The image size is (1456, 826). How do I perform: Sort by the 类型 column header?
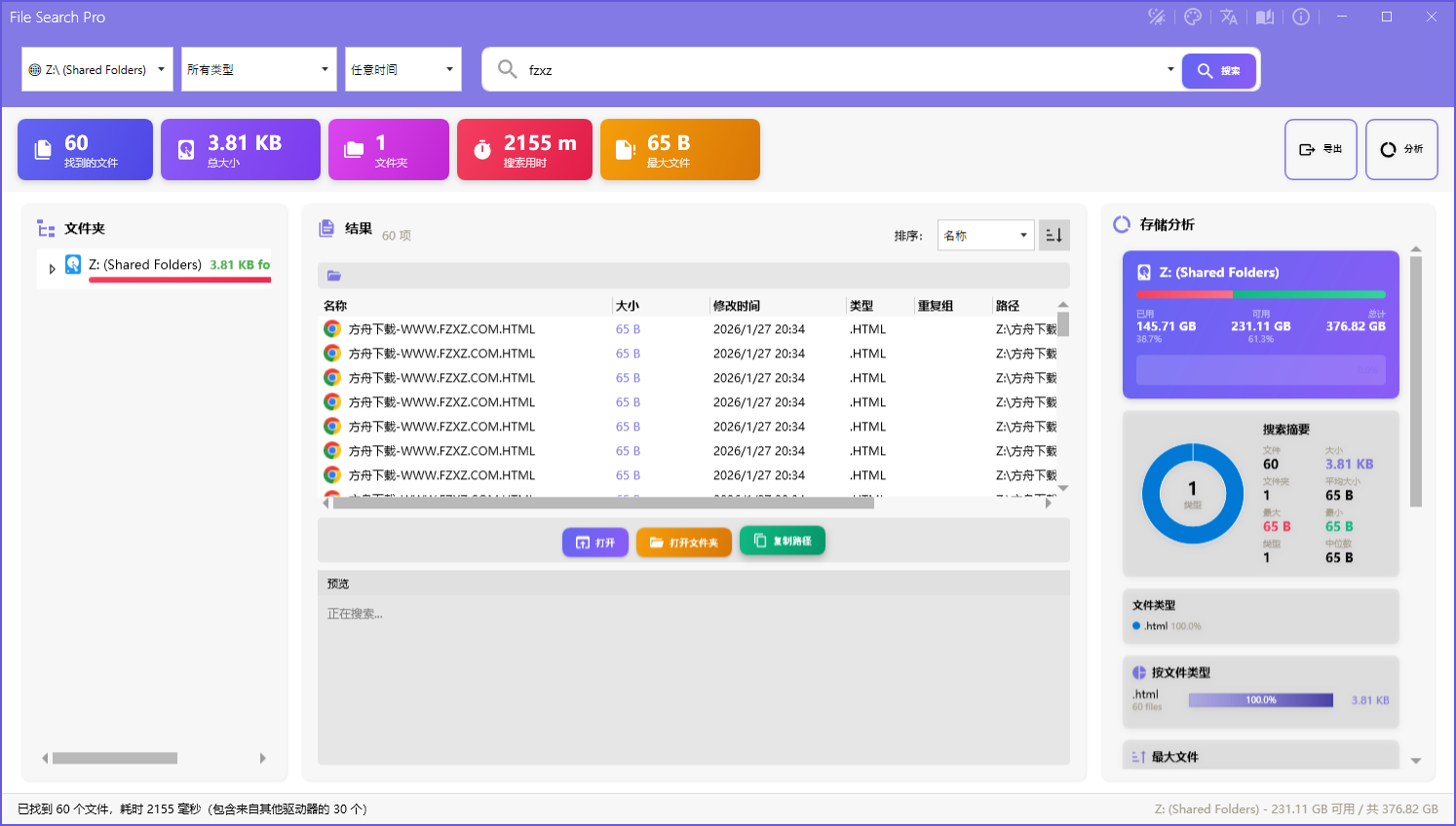pos(880,306)
